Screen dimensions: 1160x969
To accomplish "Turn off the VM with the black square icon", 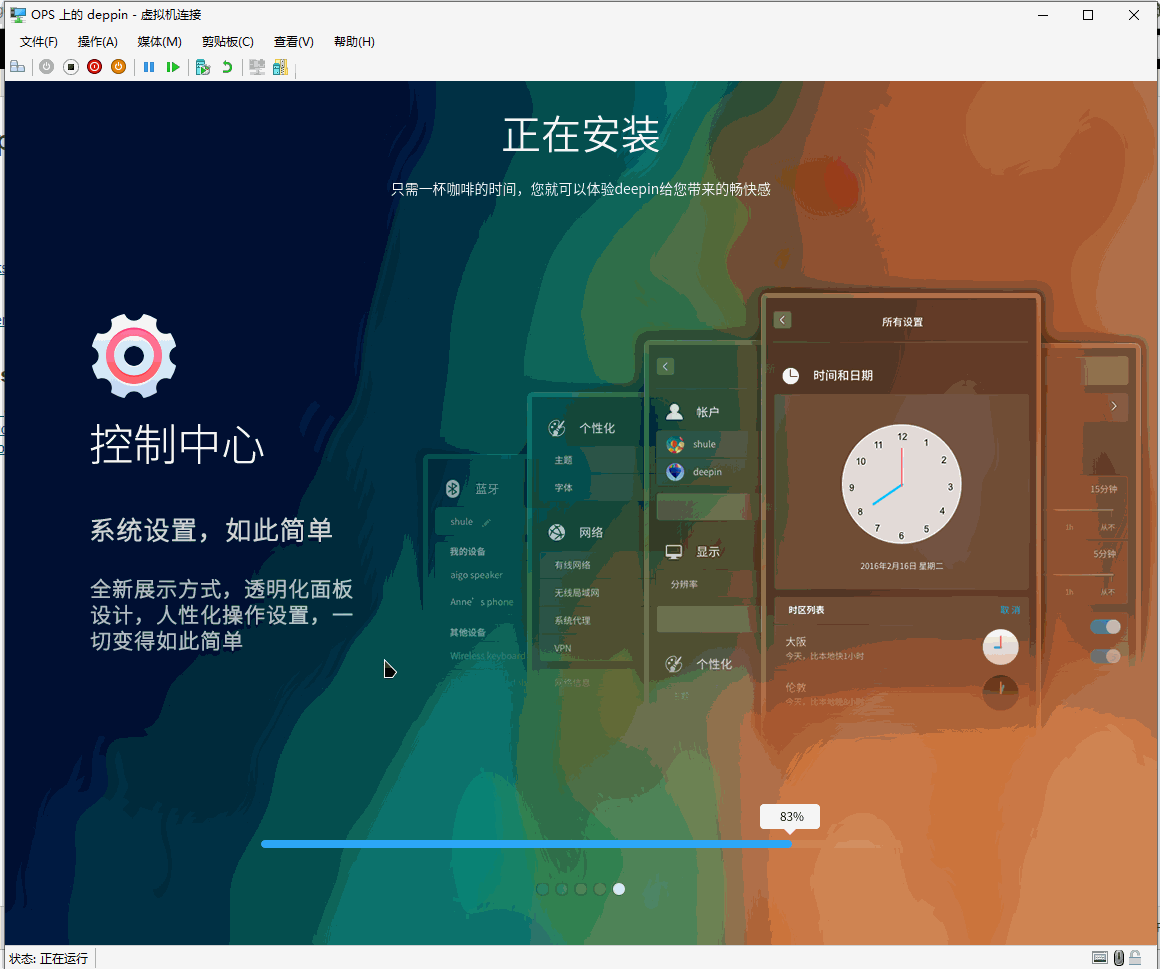I will click(70, 67).
